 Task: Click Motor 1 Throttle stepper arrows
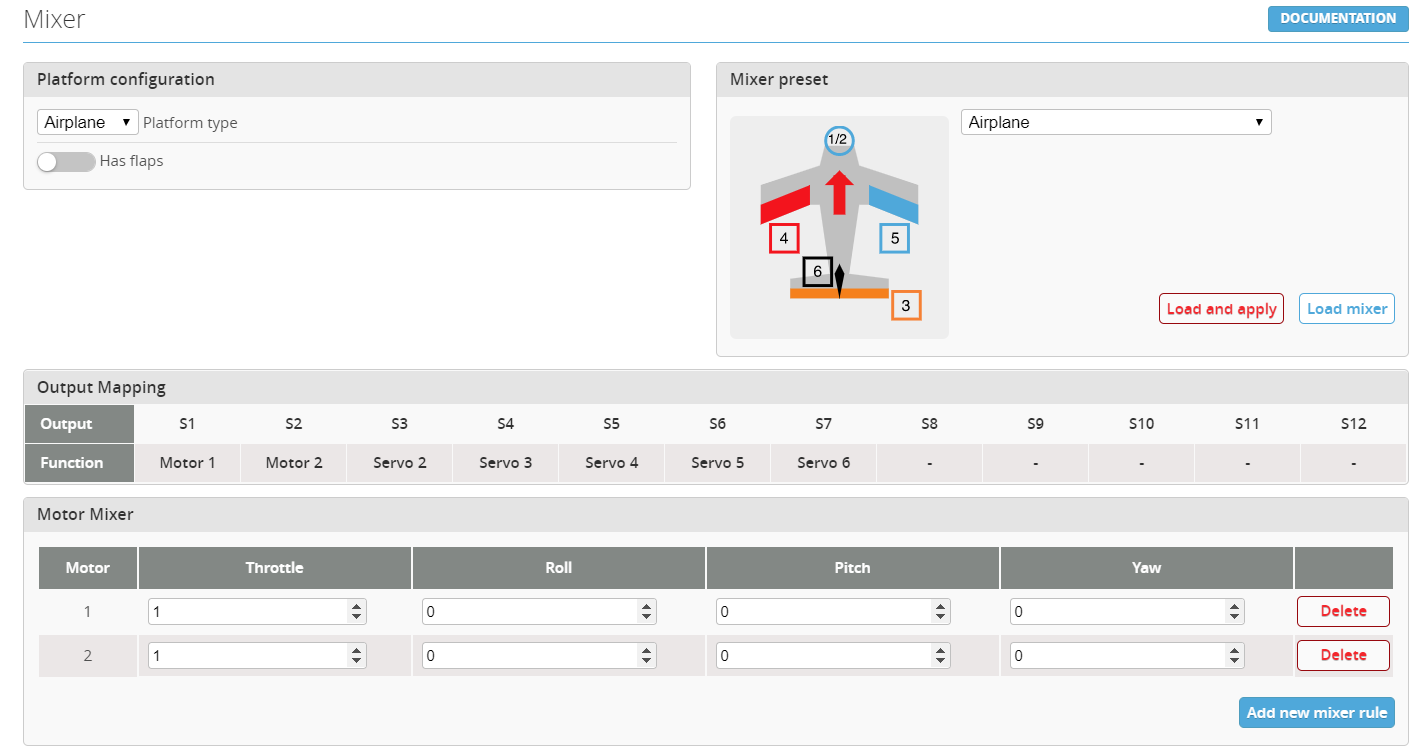[356, 611]
